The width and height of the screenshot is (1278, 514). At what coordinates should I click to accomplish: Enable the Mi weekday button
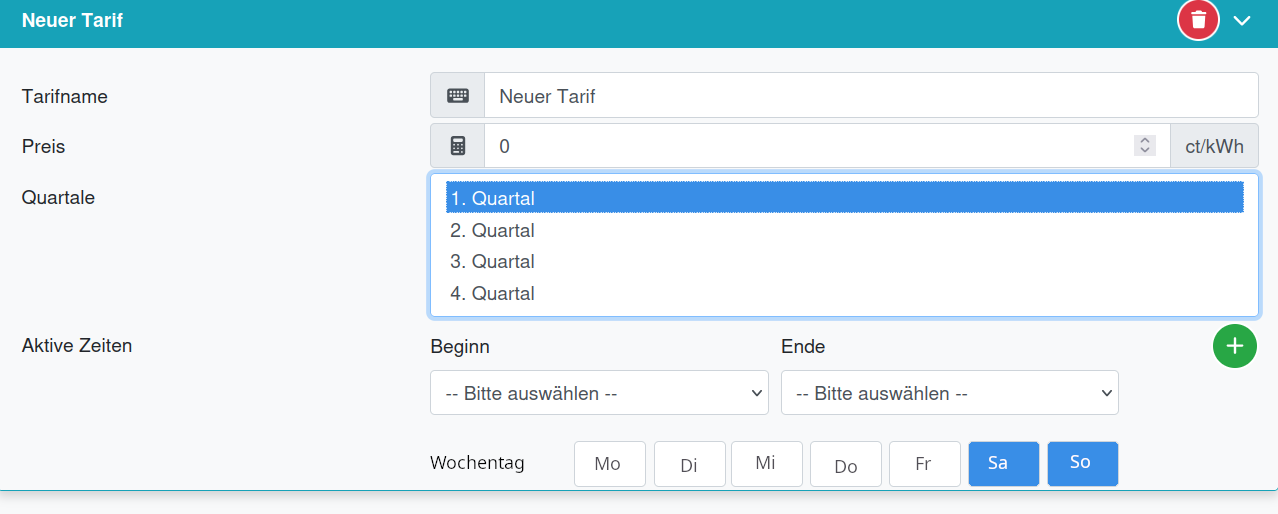tap(766, 463)
